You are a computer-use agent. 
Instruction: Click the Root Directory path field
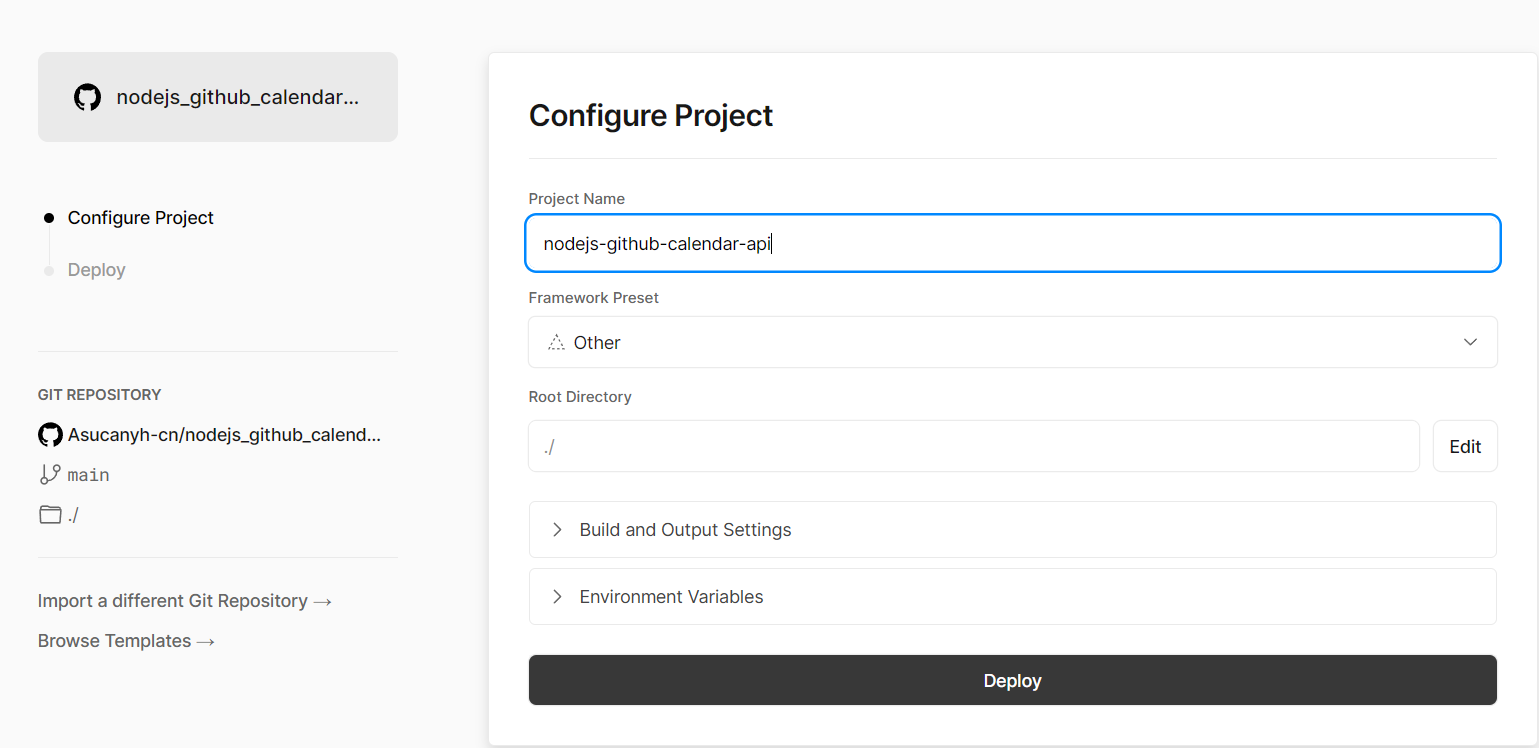coord(973,447)
